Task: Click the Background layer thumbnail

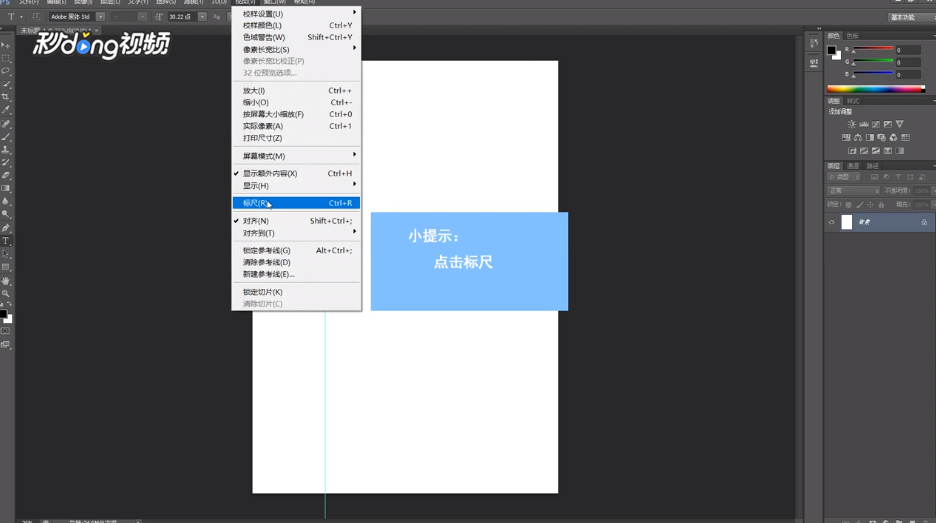Action: (x=846, y=222)
